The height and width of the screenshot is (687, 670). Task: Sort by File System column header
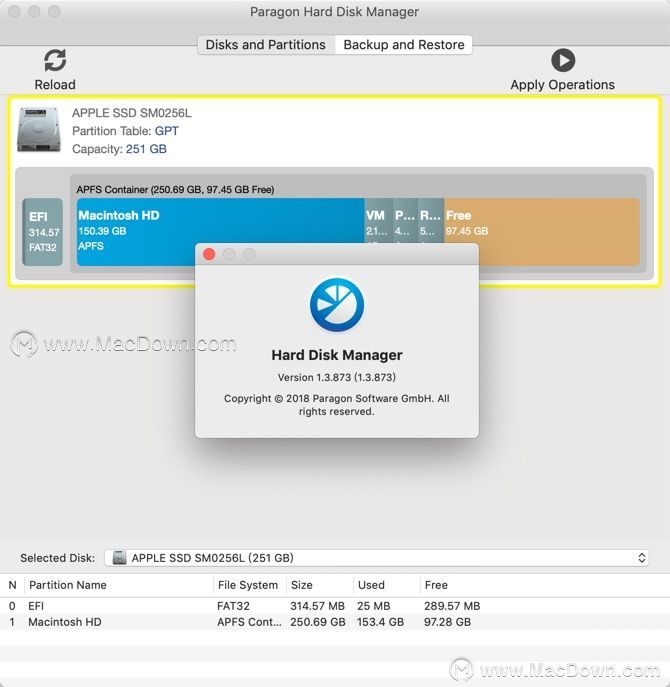tap(248, 585)
